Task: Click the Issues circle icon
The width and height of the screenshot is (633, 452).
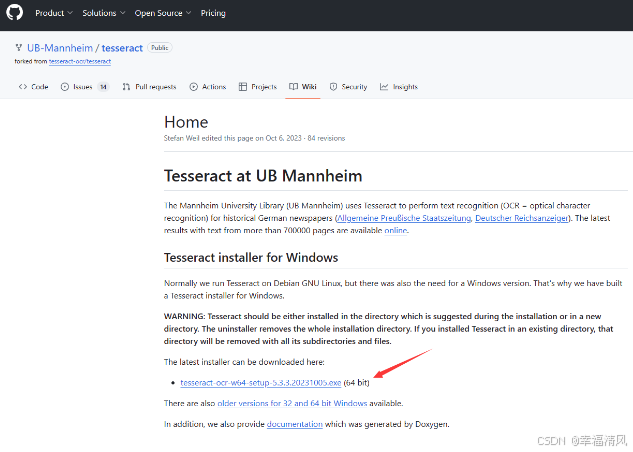Action: (65, 86)
